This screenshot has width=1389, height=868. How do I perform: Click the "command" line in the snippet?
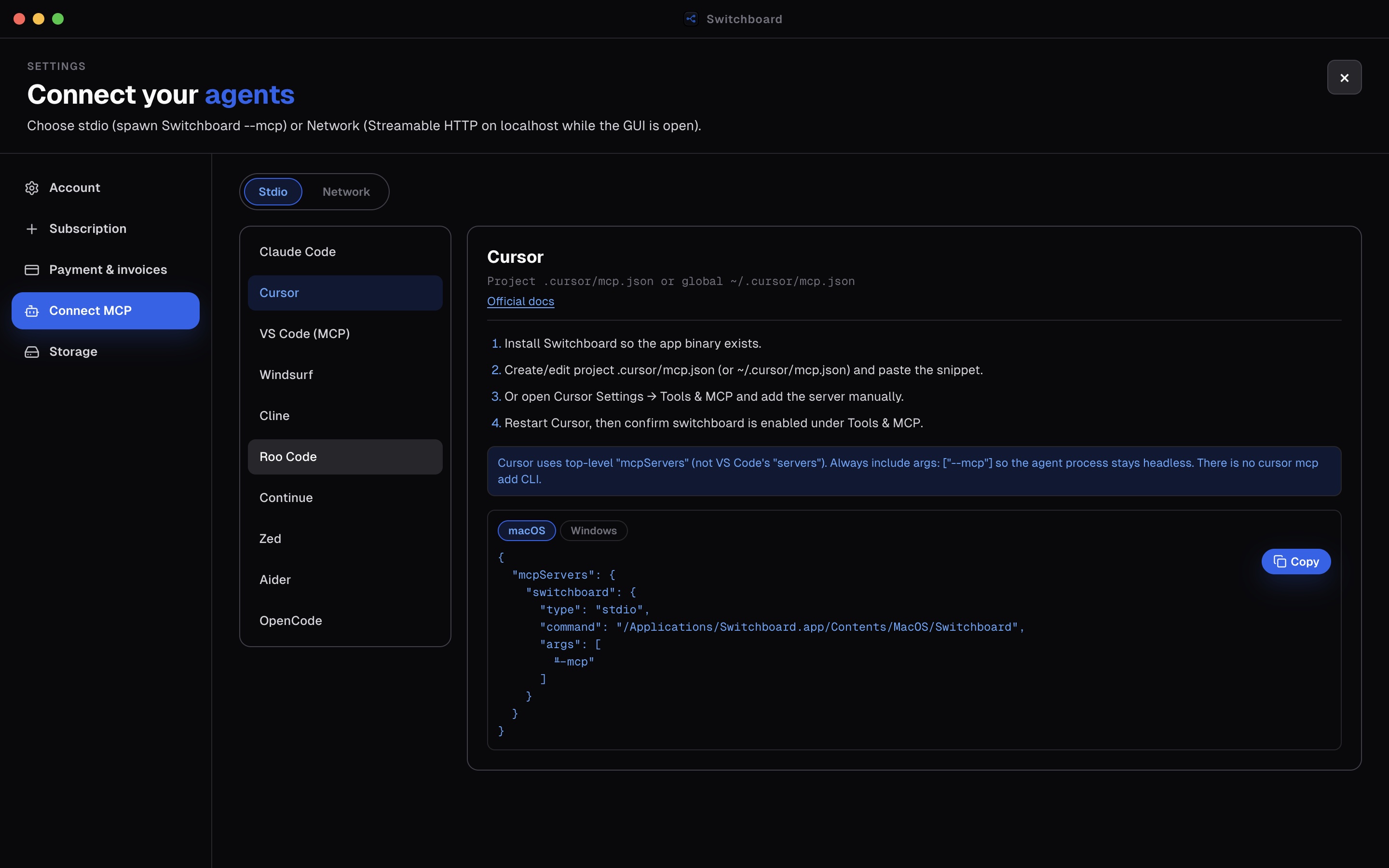coord(782,627)
